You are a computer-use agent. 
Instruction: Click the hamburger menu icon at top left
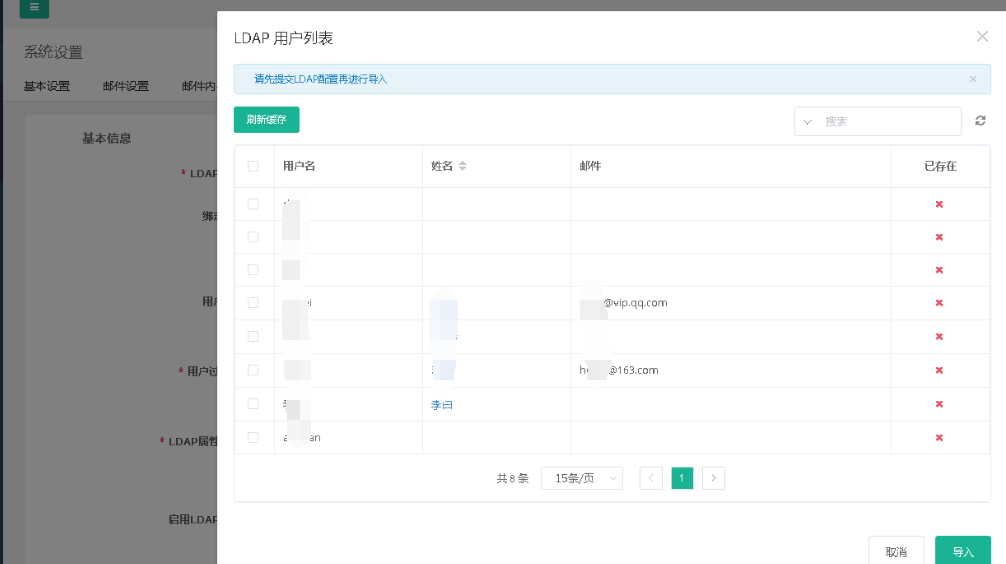pos(34,7)
